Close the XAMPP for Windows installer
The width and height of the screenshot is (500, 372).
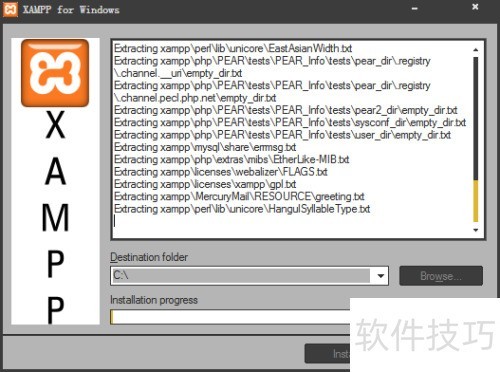coord(475,7)
